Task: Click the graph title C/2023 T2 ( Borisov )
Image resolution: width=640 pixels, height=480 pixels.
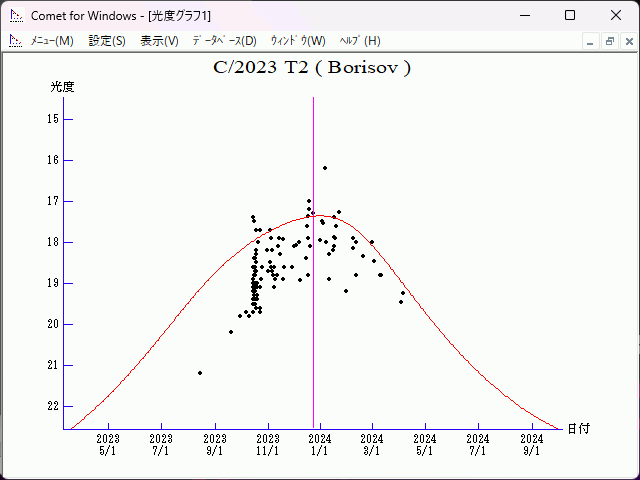Action: tap(312, 68)
